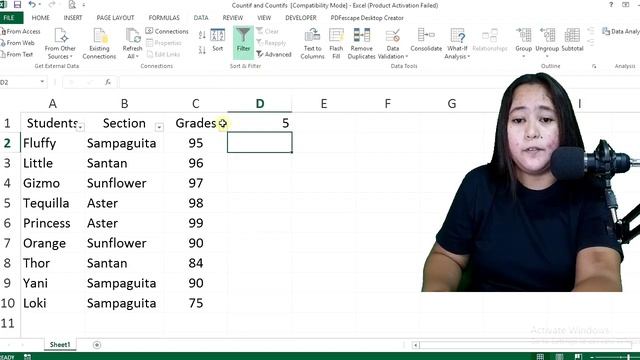This screenshot has width=640, height=360.
Task: Click the Data Validation icon
Action: (393, 36)
